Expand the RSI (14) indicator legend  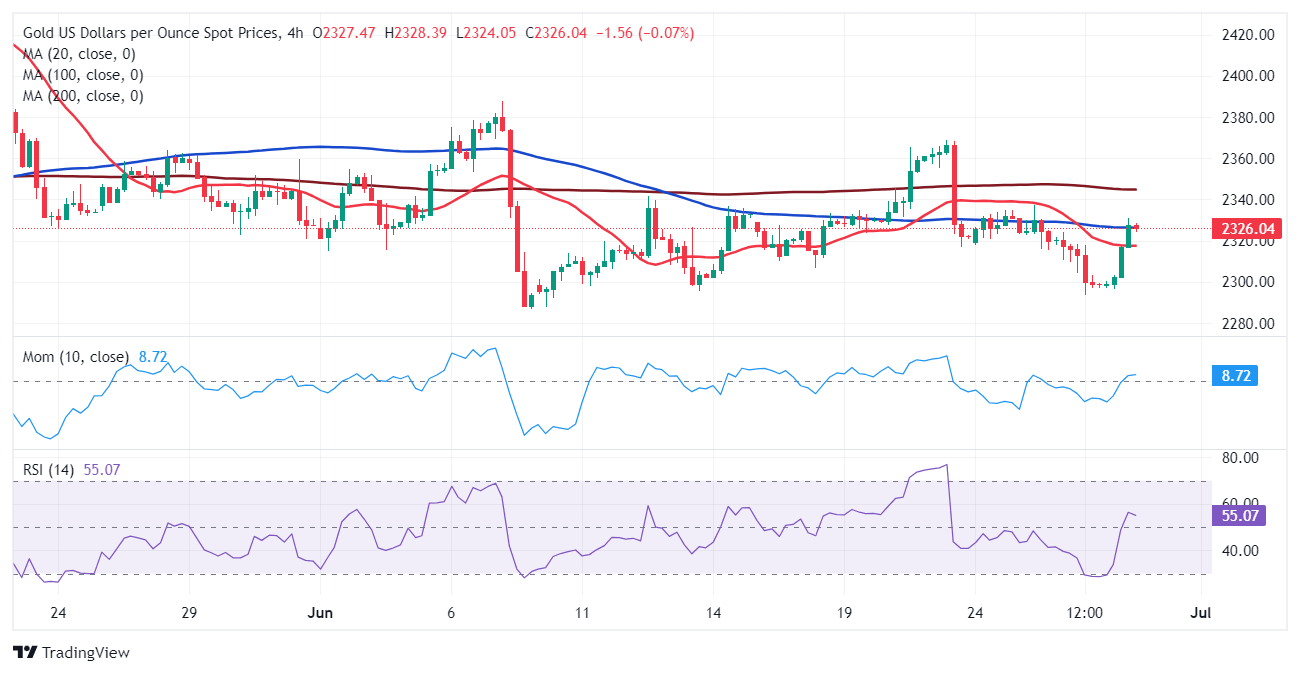pyautogui.click(x=48, y=469)
